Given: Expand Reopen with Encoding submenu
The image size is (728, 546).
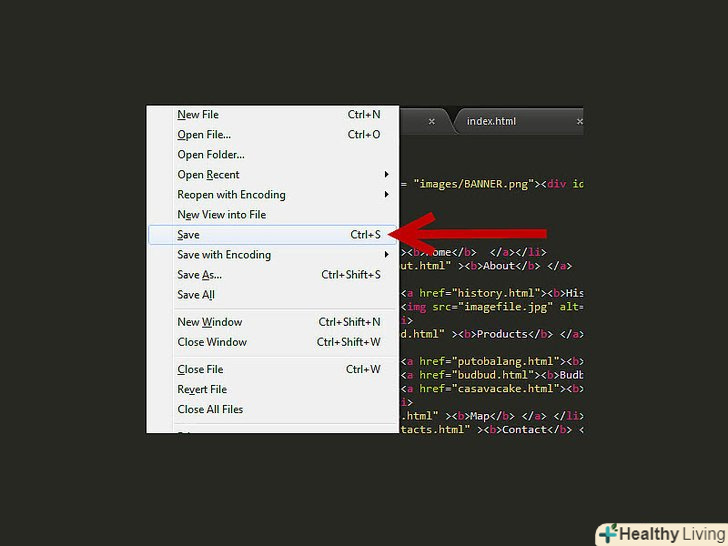Looking at the screenshot, I should tap(273, 195).
